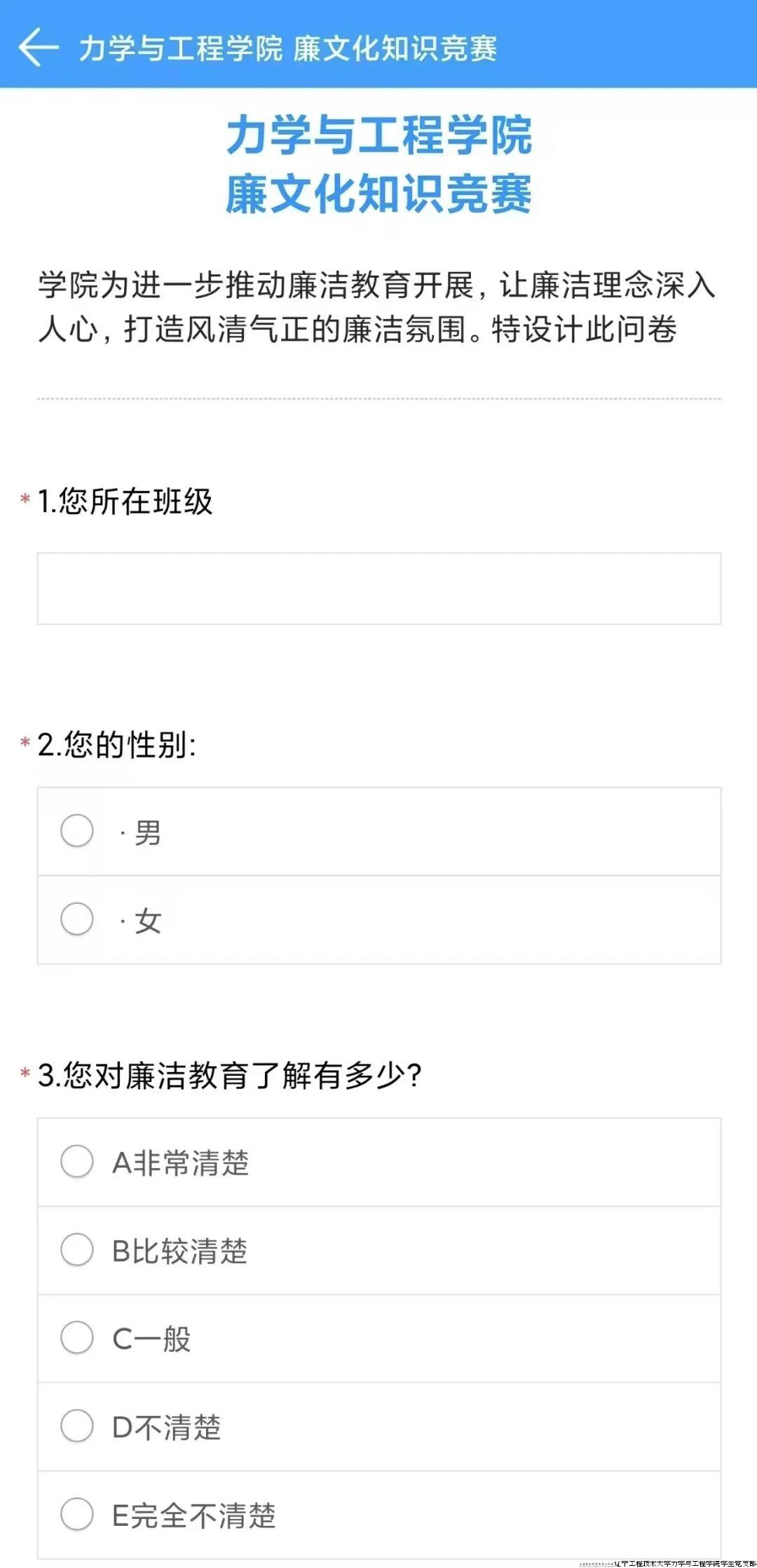Click the back arrow in the title bar

[x=39, y=46]
